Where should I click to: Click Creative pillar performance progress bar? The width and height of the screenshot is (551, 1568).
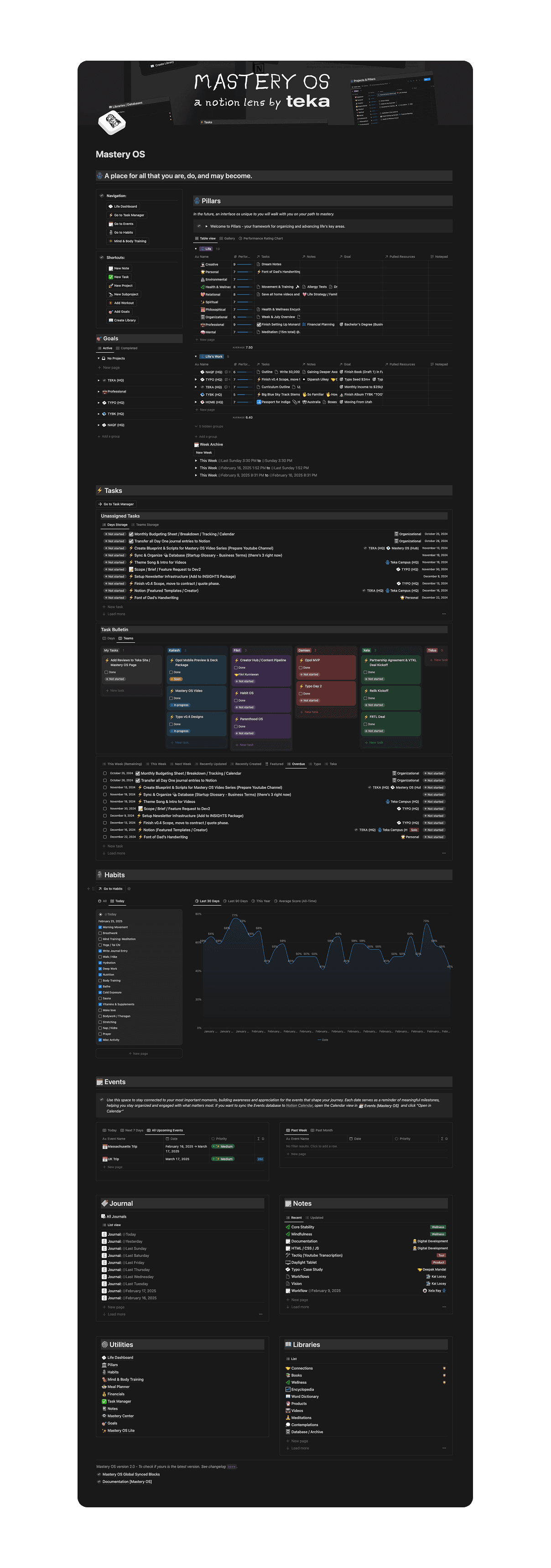click(245, 264)
